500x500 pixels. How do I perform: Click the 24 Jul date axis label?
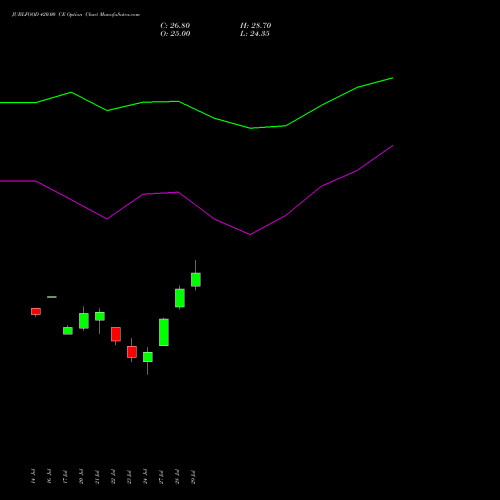pos(145,476)
